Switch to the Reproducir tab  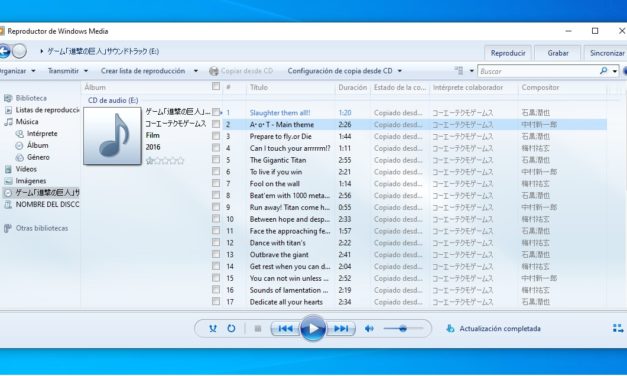pyautogui.click(x=508, y=53)
